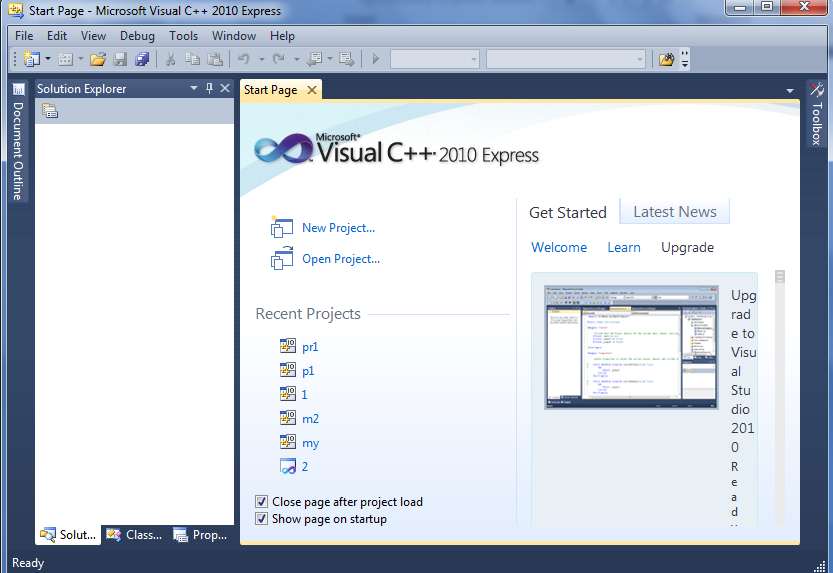Click the m2 project icon
The image size is (833, 573).
tap(288, 418)
